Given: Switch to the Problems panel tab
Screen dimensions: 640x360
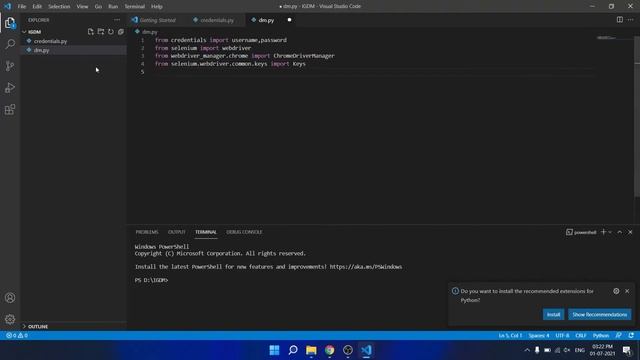Looking at the screenshot, I should coord(147,232).
